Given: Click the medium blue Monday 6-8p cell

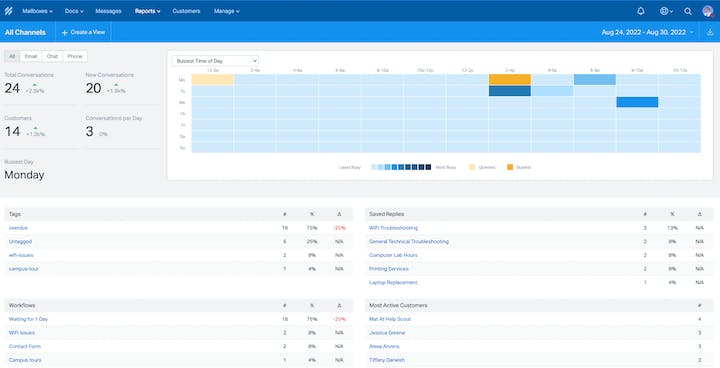Looking at the screenshot, I should click(x=595, y=79).
